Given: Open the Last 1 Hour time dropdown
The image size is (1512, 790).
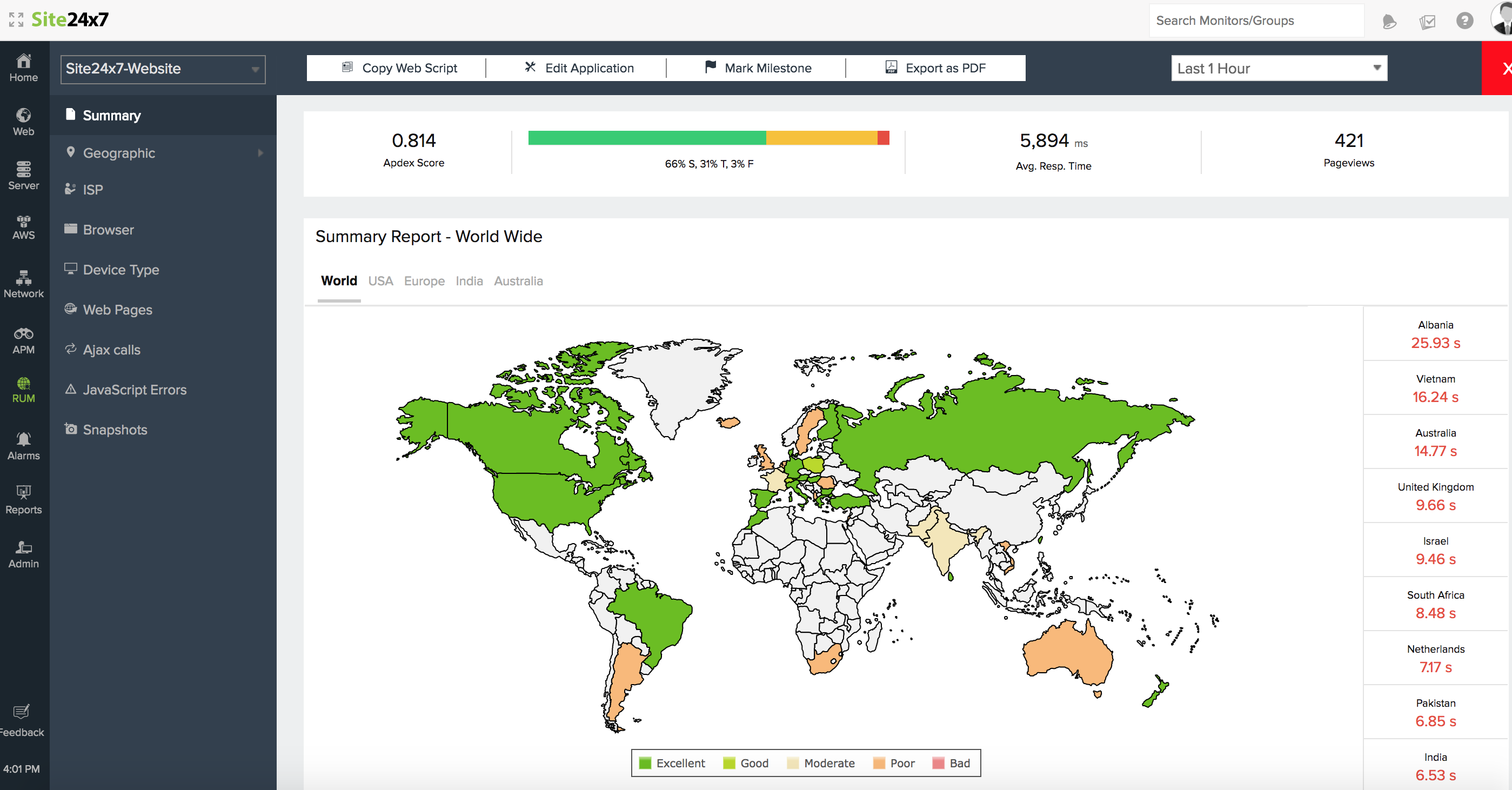Looking at the screenshot, I should pyautogui.click(x=1279, y=69).
